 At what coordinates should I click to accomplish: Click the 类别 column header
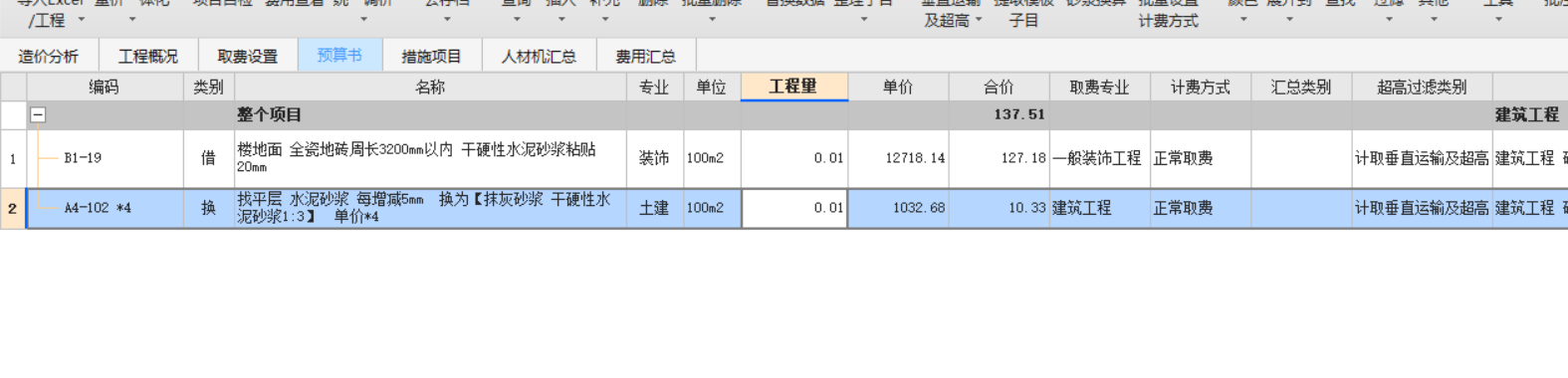209,88
